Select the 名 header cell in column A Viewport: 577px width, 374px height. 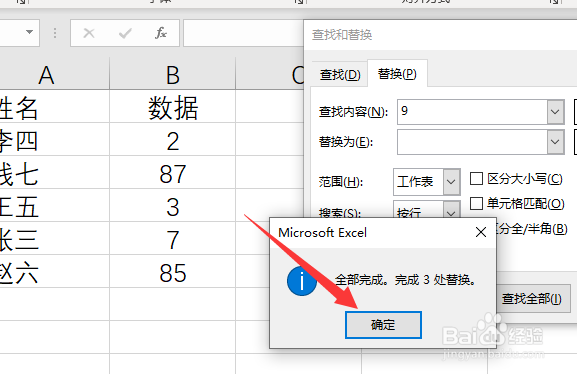coord(54,107)
